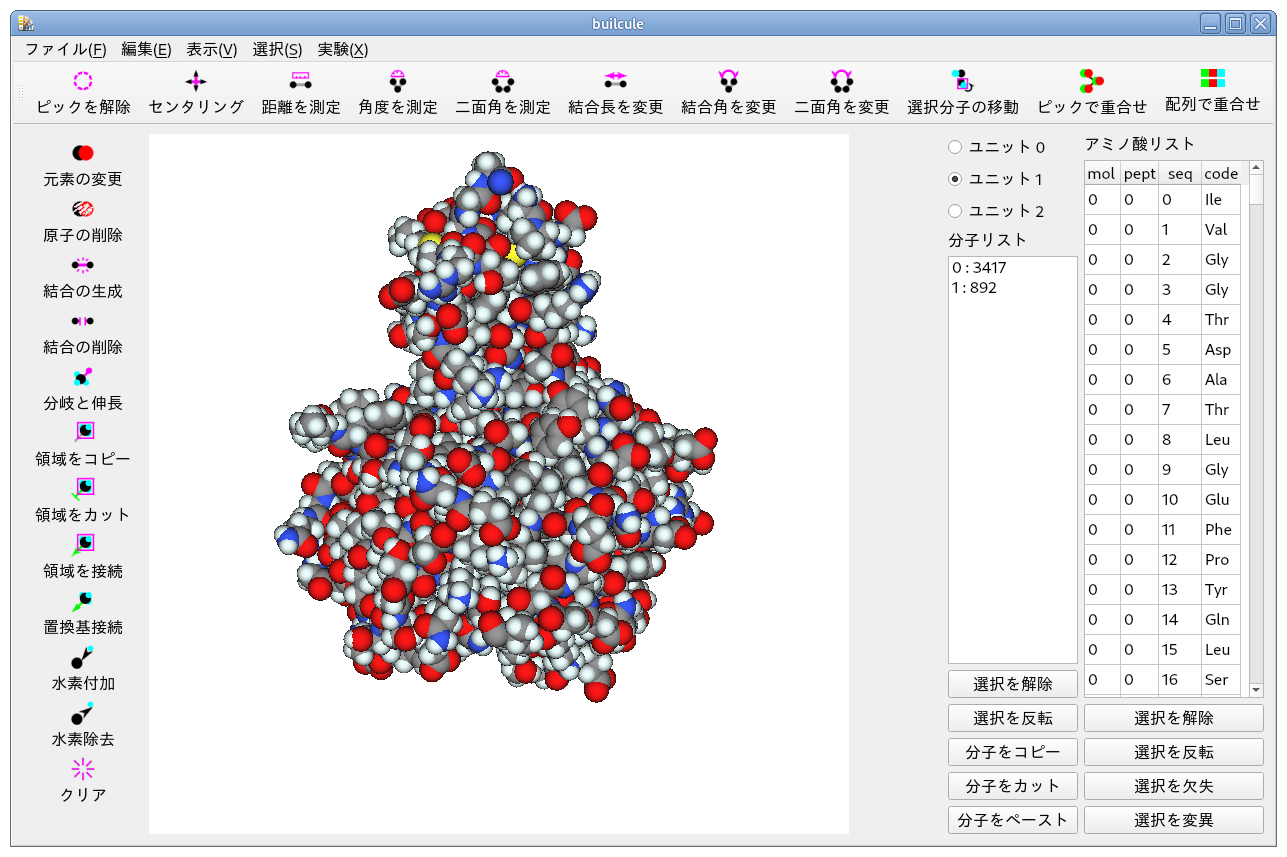Open the 実験(X) menu
This screenshot has width=1287, height=857.
[x=342, y=49]
